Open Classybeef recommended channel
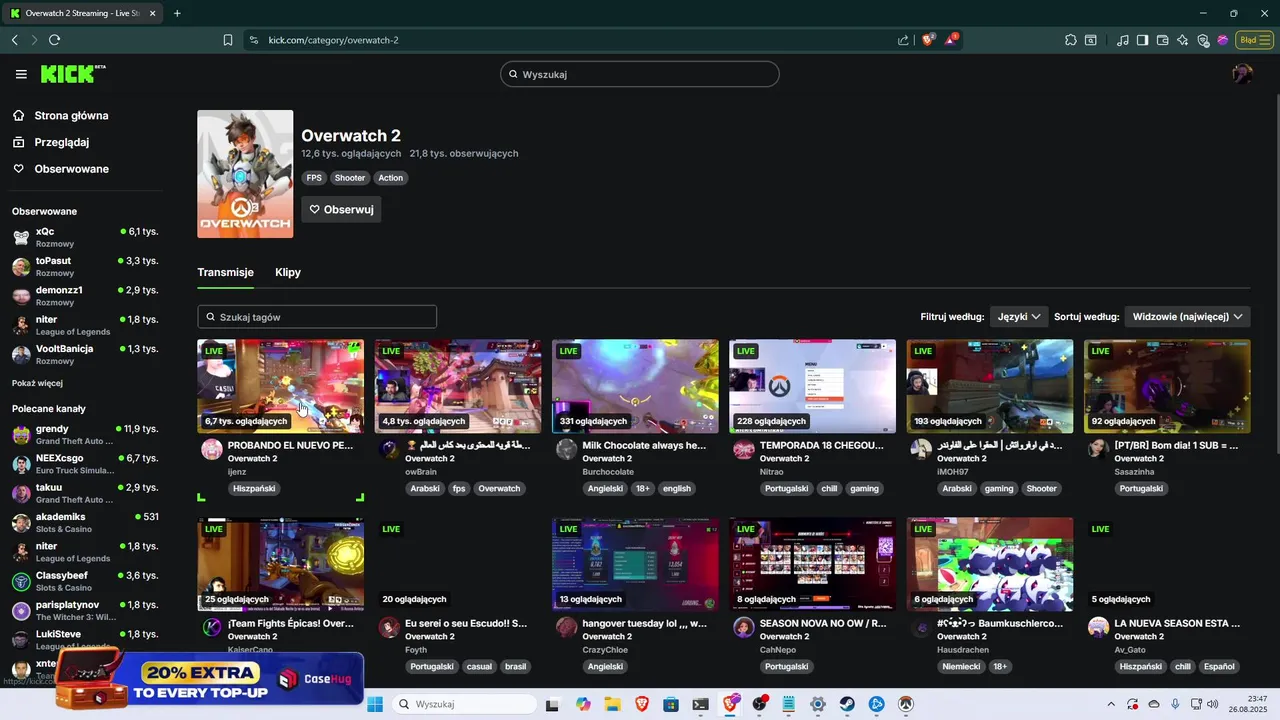 click(85, 581)
